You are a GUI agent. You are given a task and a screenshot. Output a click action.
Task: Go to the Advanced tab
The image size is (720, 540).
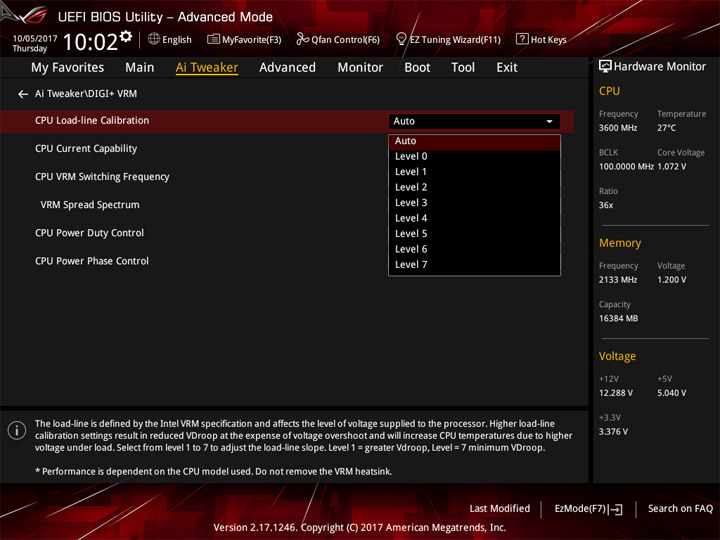tap(287, 68)
